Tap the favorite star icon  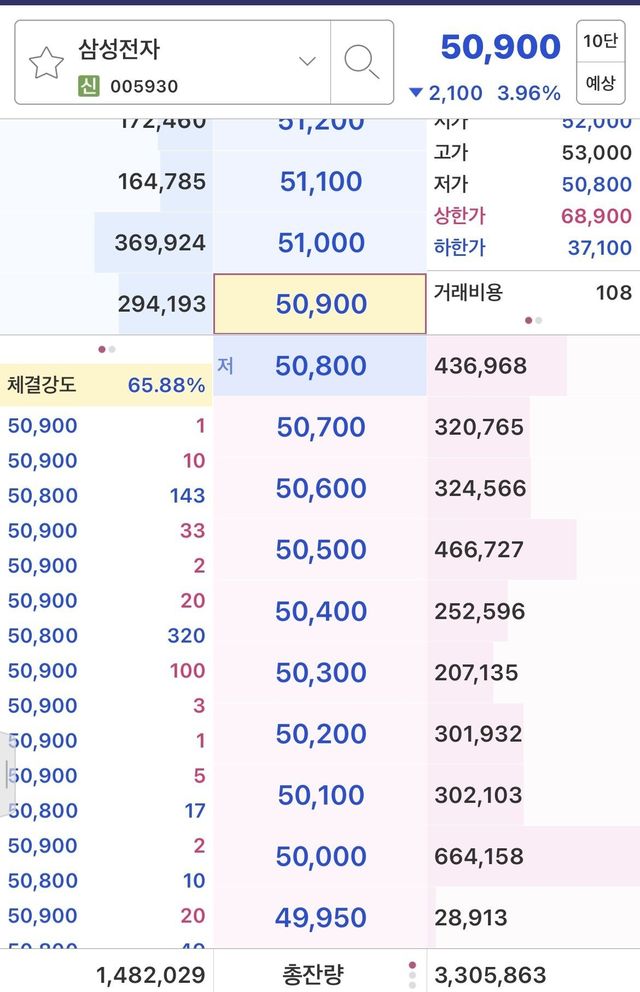pyautogui.click(x=46, y=63)
